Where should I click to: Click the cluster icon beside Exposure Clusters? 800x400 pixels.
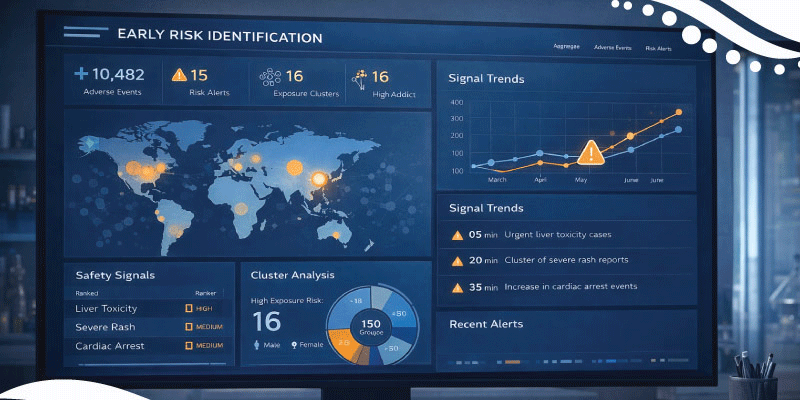tap(270, 77)
